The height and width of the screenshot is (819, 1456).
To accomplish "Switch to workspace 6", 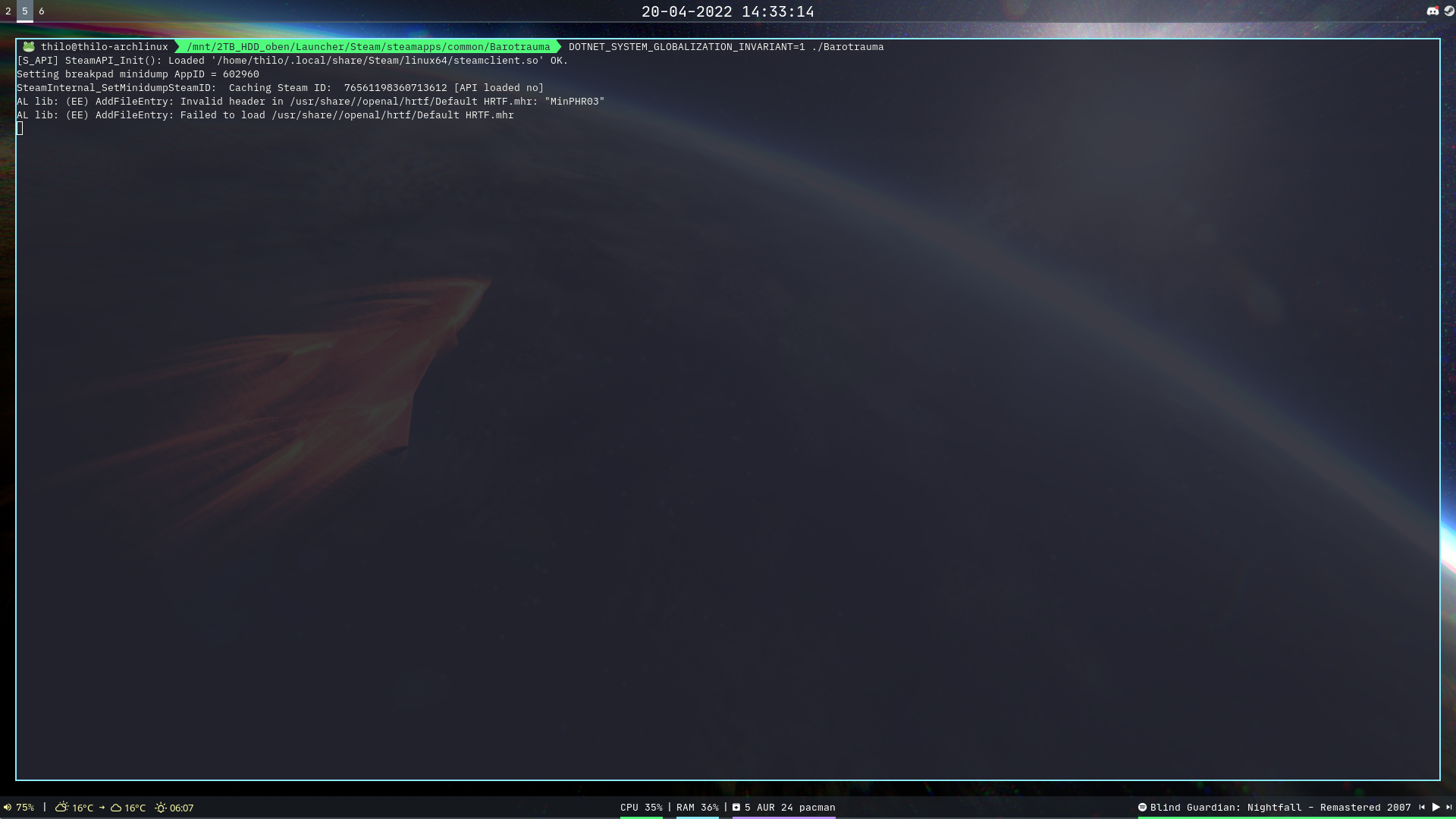I will [42, 11].
